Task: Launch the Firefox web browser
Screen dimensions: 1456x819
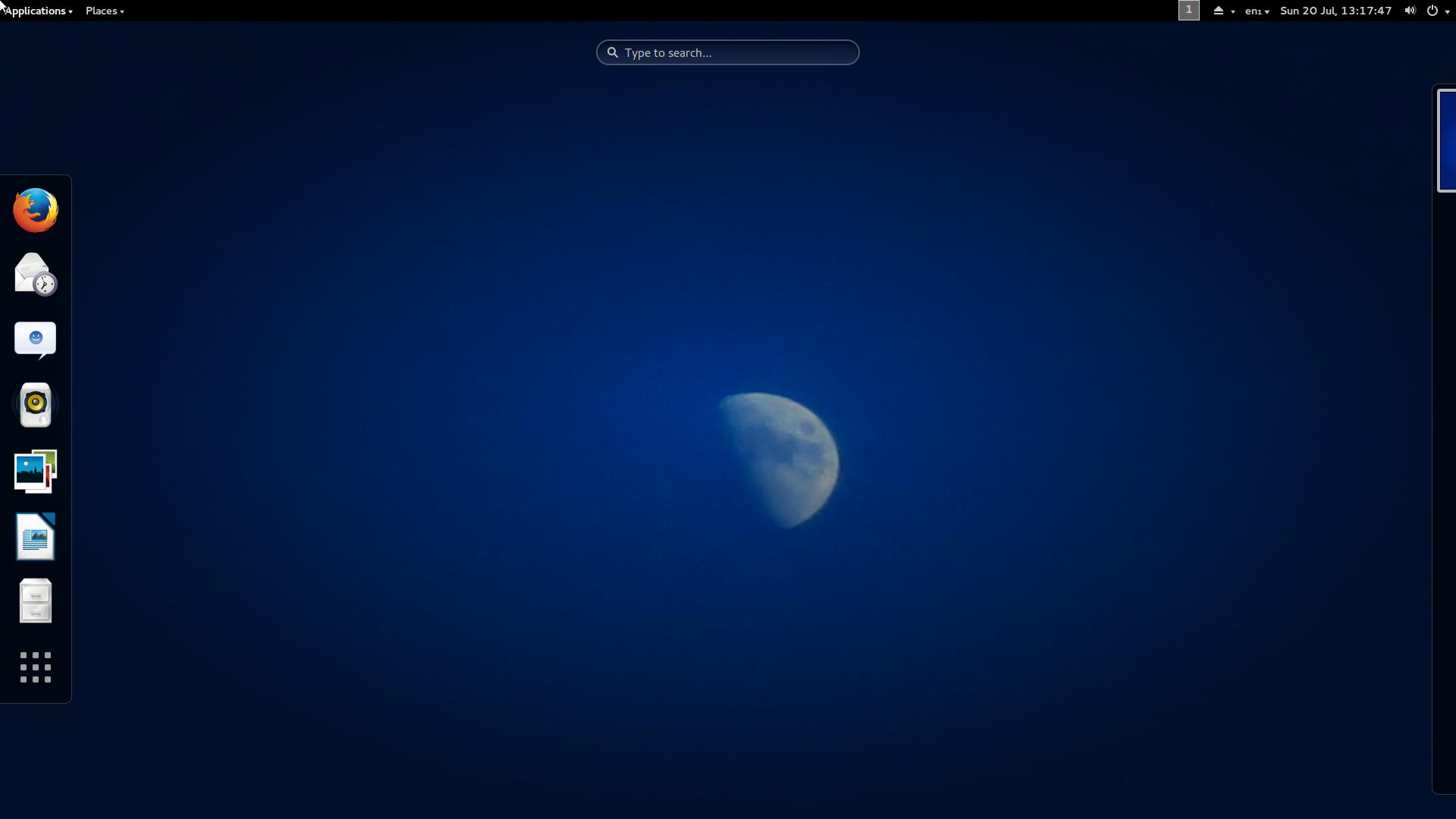Action: point(36,210)
